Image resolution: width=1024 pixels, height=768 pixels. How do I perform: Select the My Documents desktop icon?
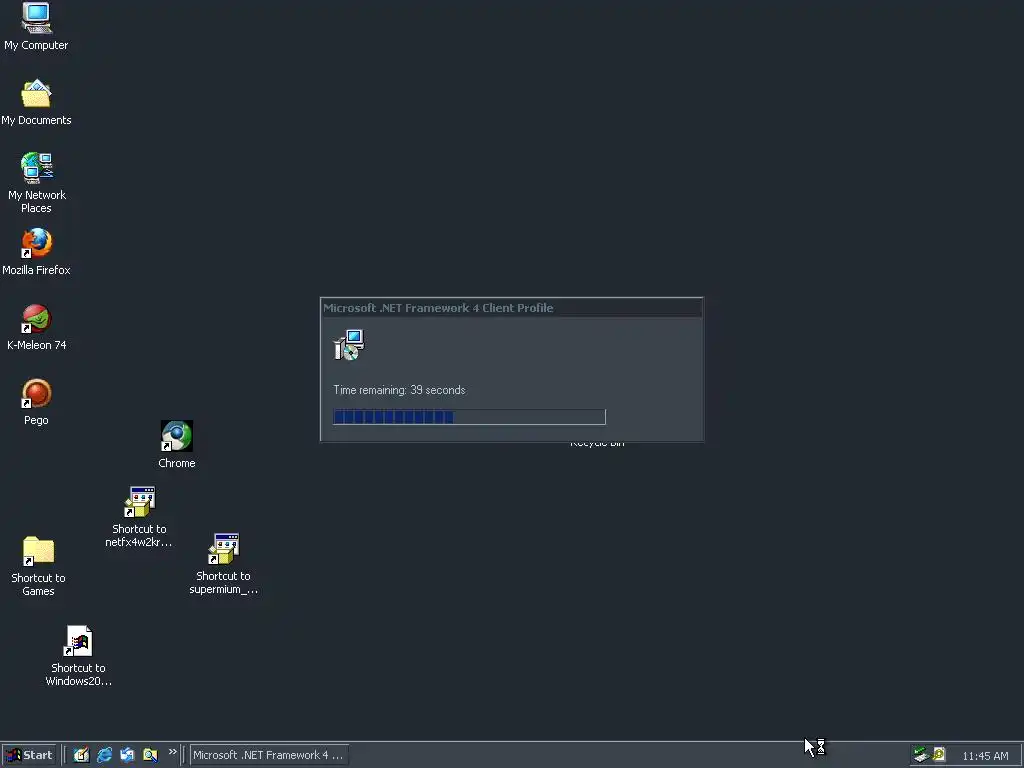click(x=36, y=102)
